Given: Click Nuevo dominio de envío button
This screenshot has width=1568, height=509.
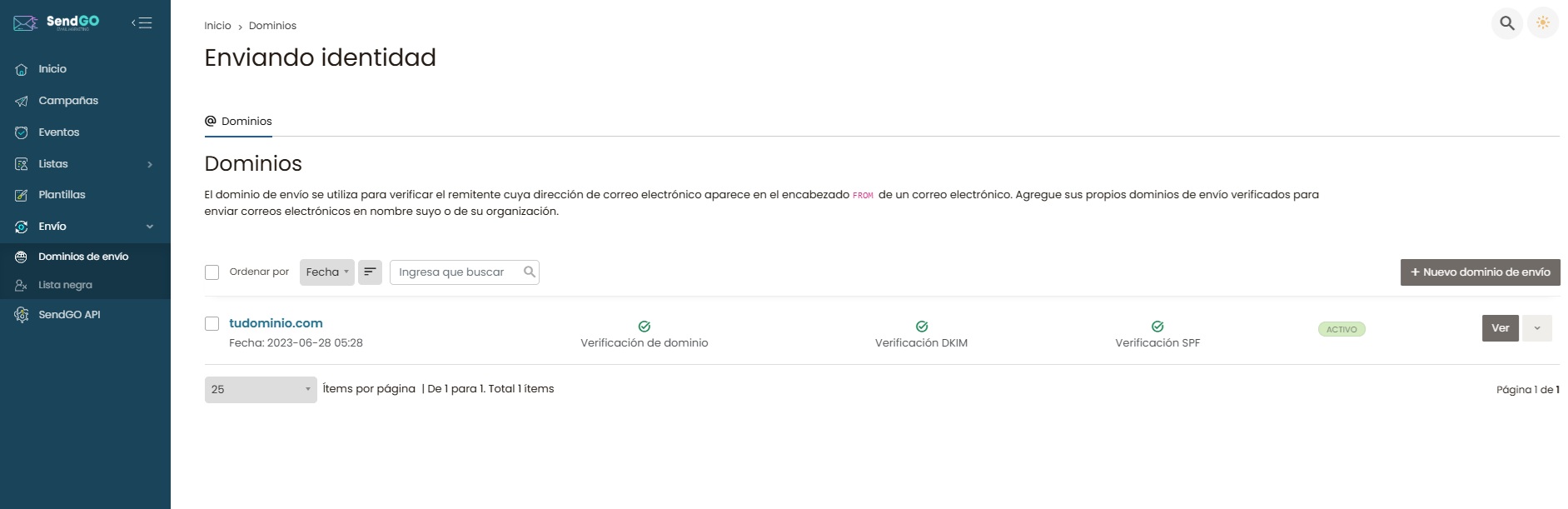Looking at the screenshot, I should 1480,272.
